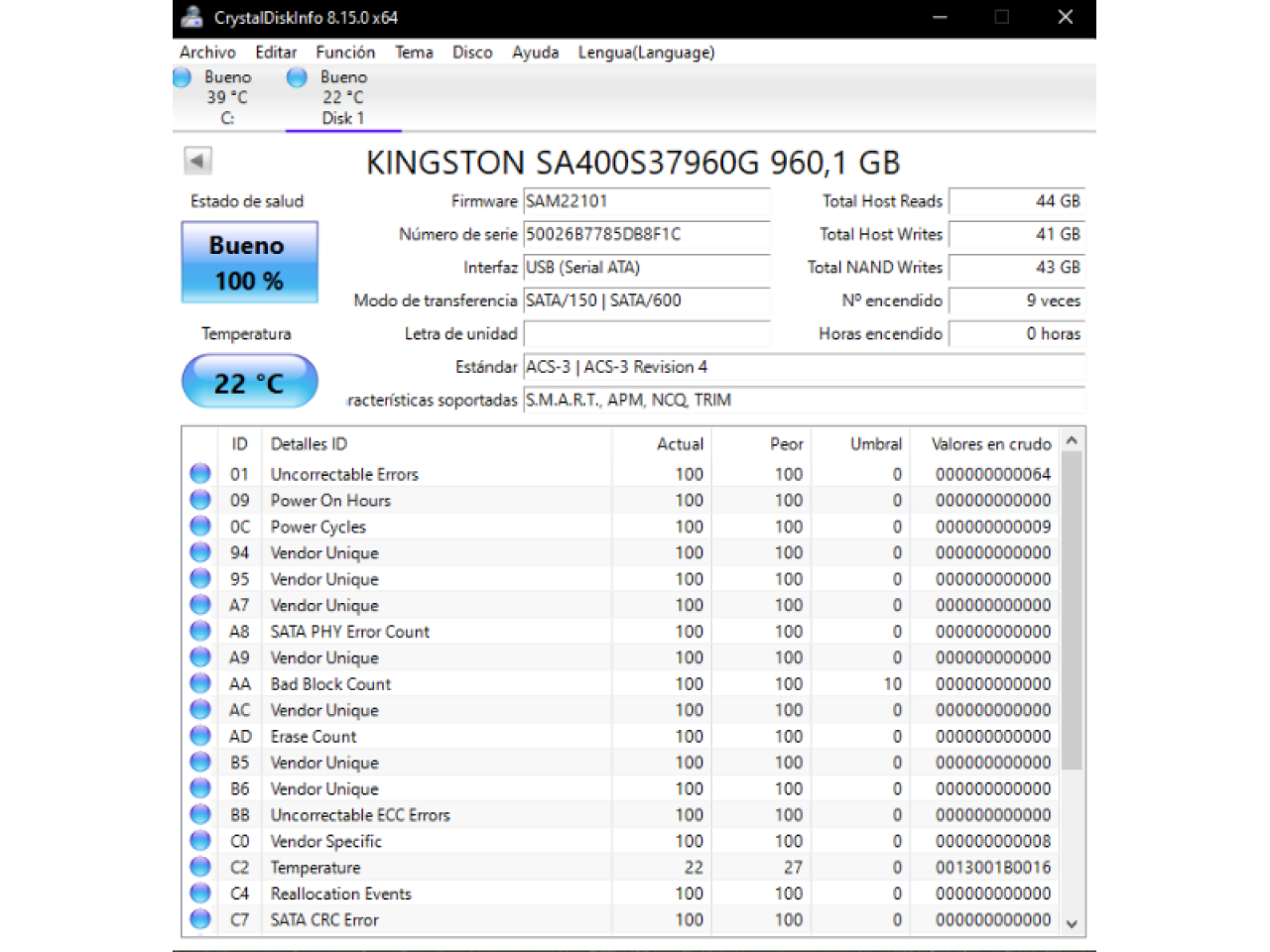Image resolution: width=1270 pixels, height=952 pixels.
Task: Click the status orb for ID B6 row
Action: [x=200, y=789]
